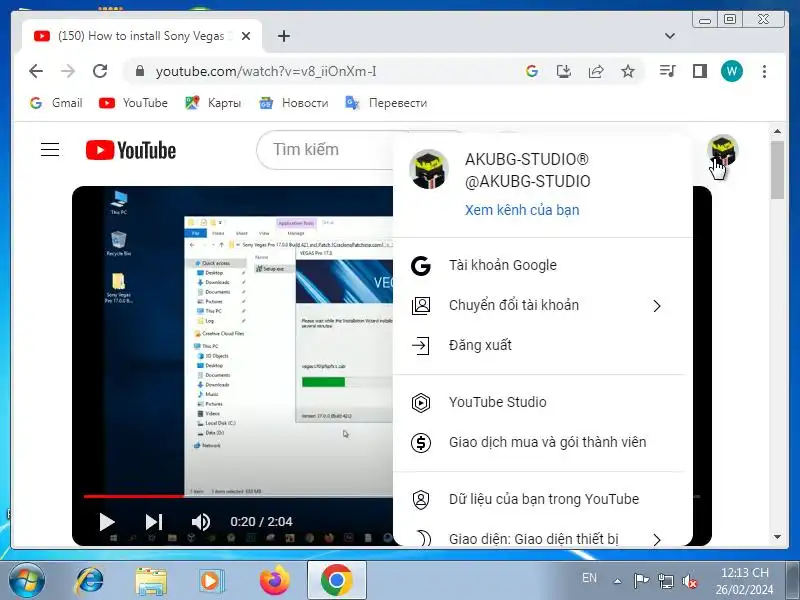The image size is (800, 600).
Task: Open the media controls icon
Action: (x=667, y=71)
